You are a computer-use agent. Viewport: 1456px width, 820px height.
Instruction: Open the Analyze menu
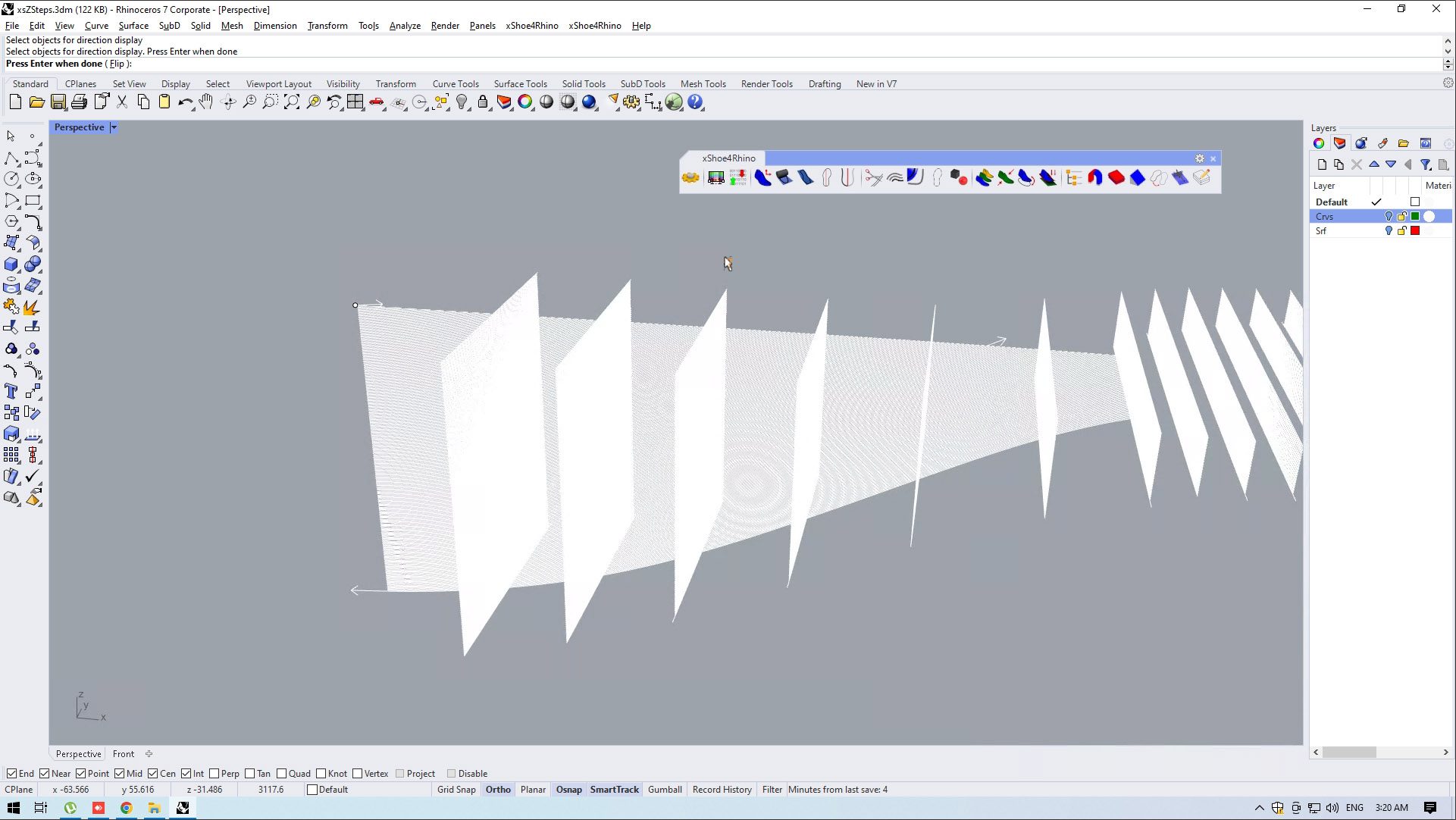[405, 26]
